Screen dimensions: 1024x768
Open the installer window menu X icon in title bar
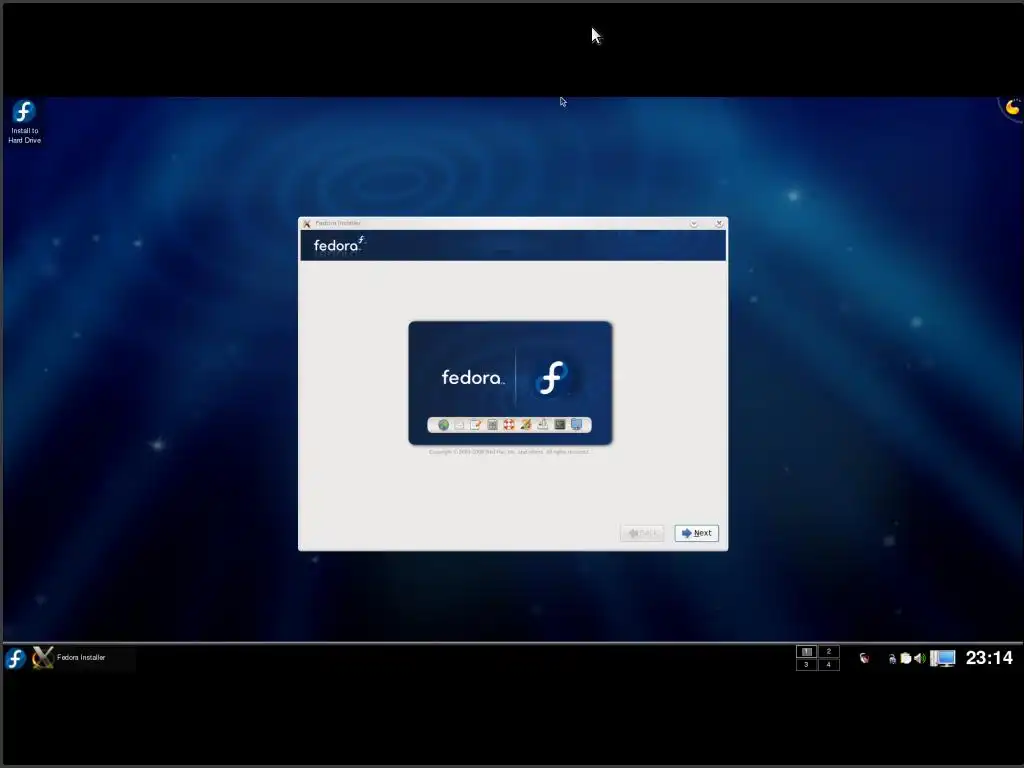point(306,223)
